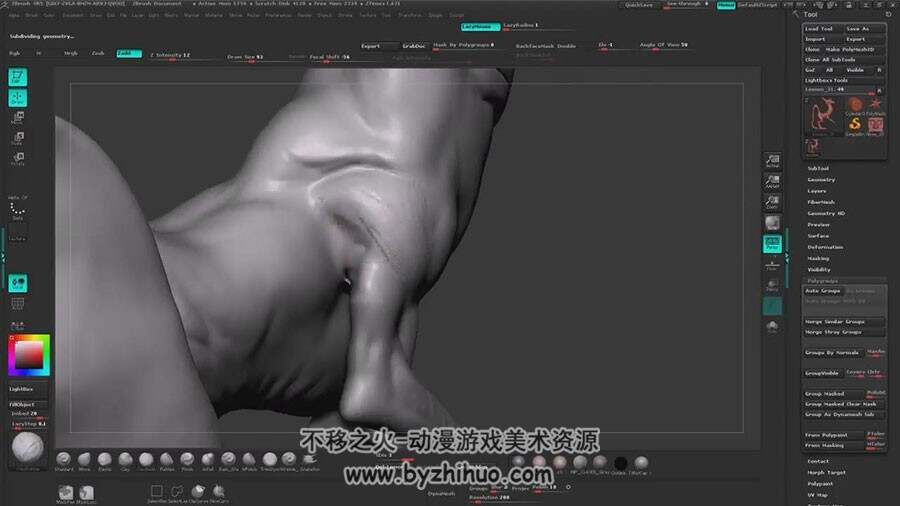
Task: Click the QuickSave button
Action: 639,5
